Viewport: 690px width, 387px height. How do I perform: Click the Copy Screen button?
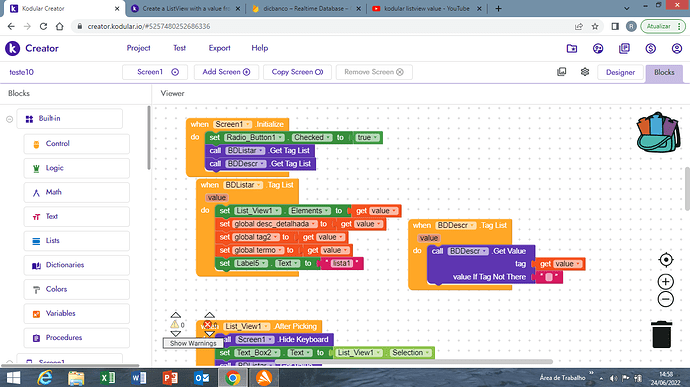pos(297,72)
